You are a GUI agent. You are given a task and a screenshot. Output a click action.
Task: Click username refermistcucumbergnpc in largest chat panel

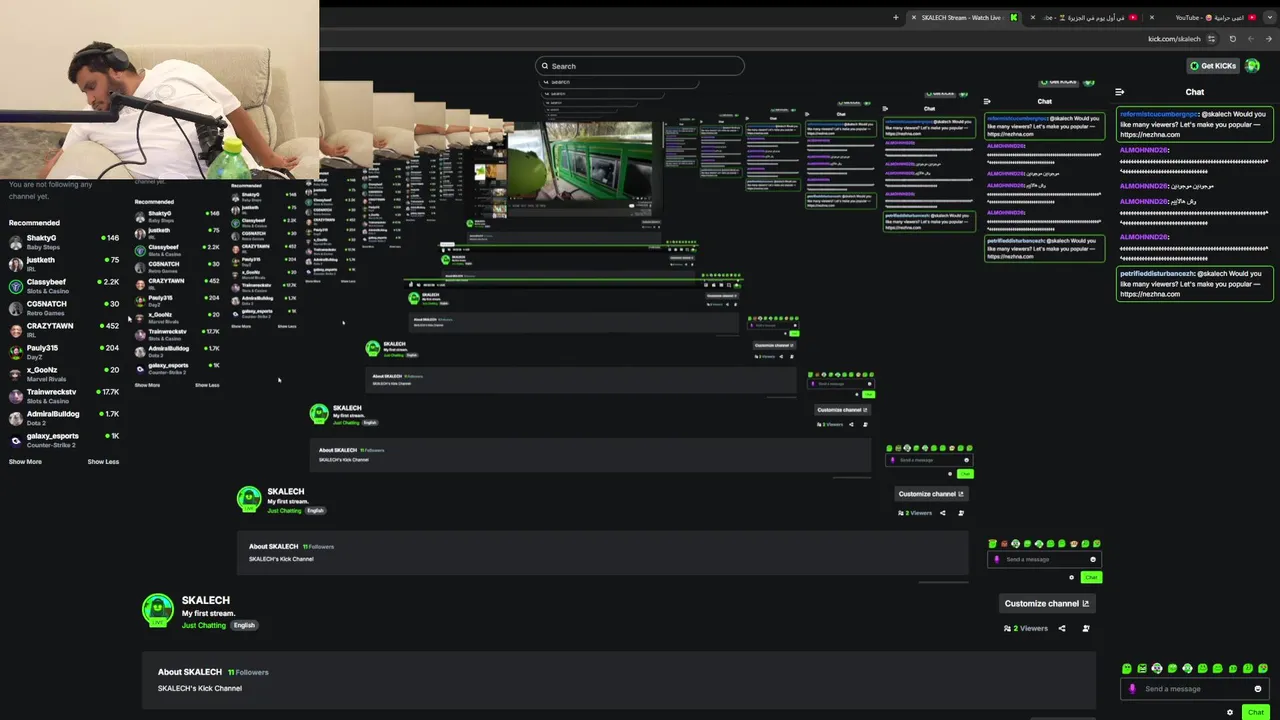[1158, 114]
